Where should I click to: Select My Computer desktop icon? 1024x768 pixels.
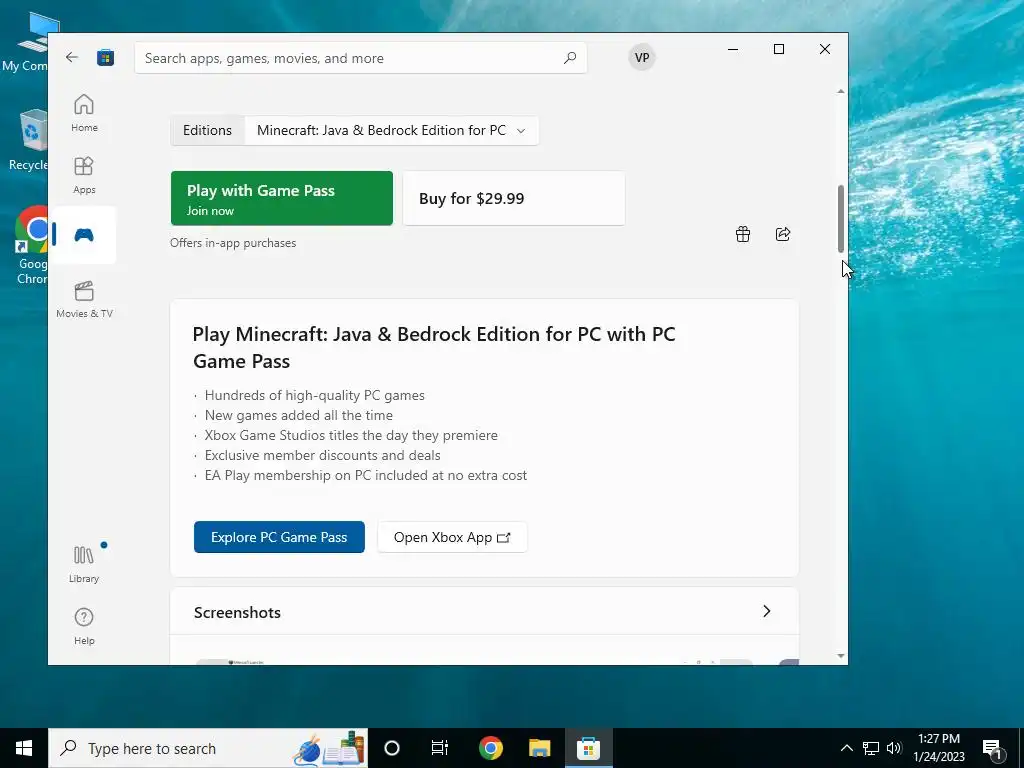29,42
